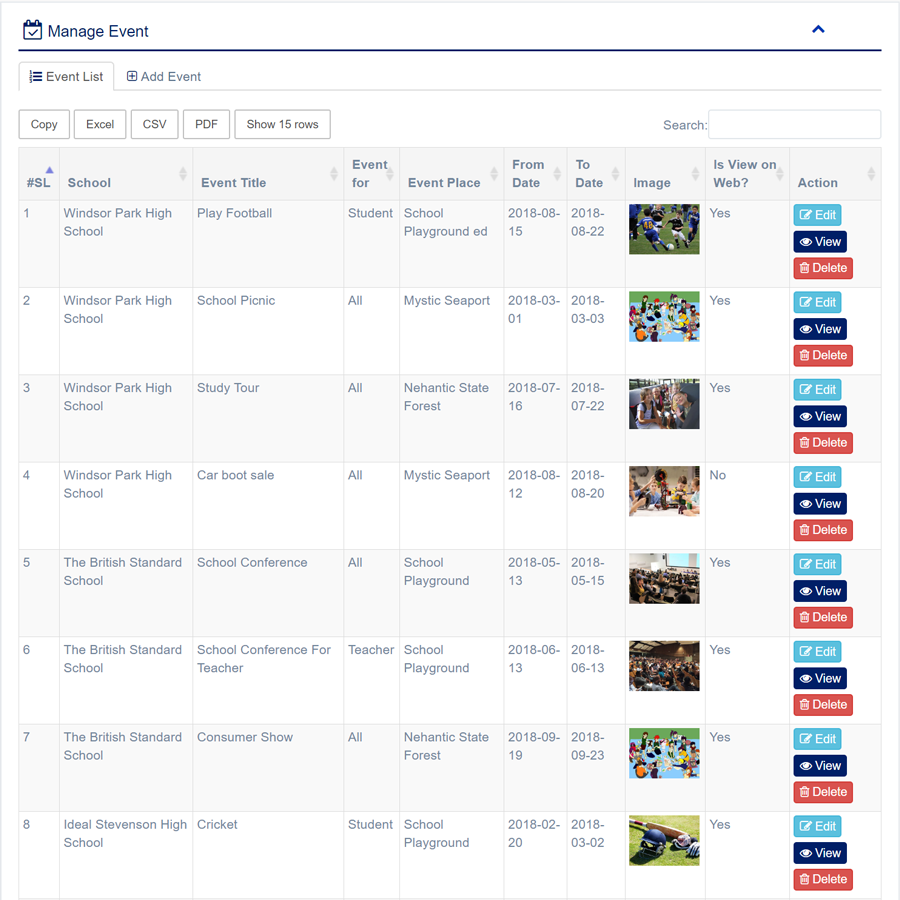Edit the School Conference event in row 5

(817, 564)
